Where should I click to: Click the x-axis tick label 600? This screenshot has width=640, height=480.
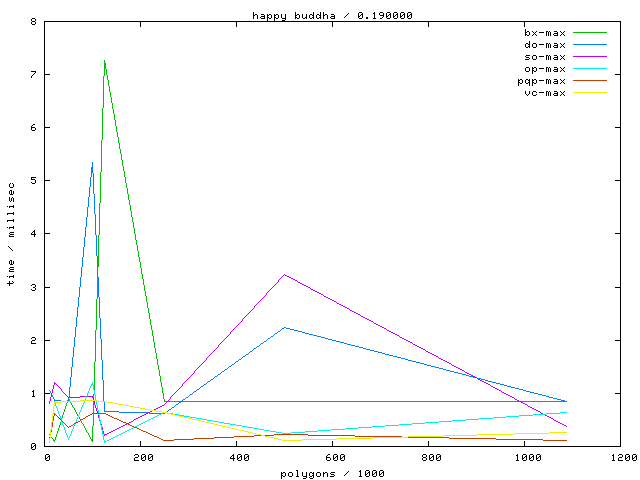(335, 457)
